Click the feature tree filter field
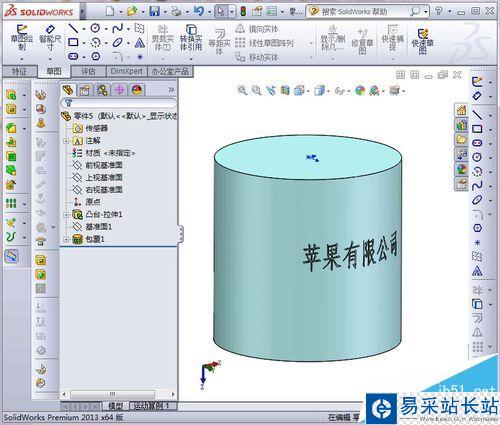 (118, 103)
